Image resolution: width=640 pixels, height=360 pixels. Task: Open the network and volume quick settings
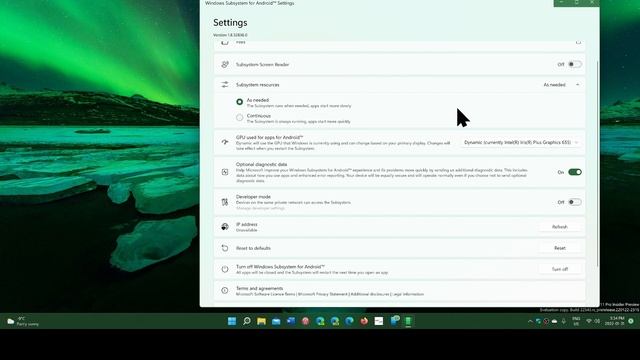coord(593,322)
